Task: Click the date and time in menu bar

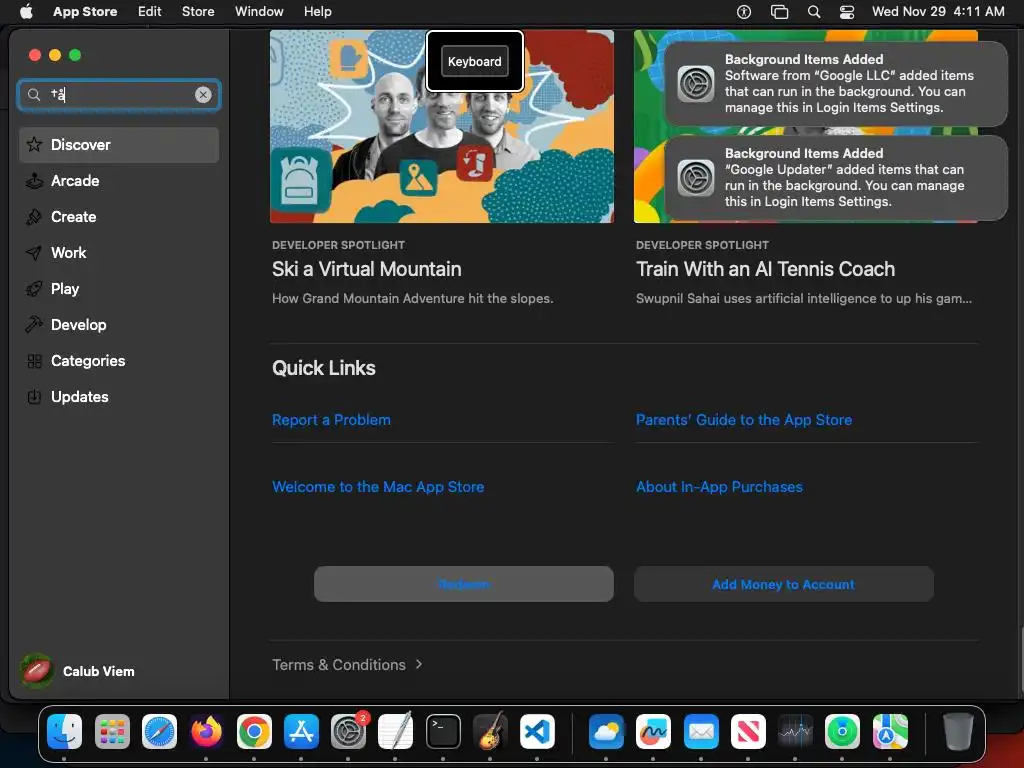Action: click(x=938, y=11)
